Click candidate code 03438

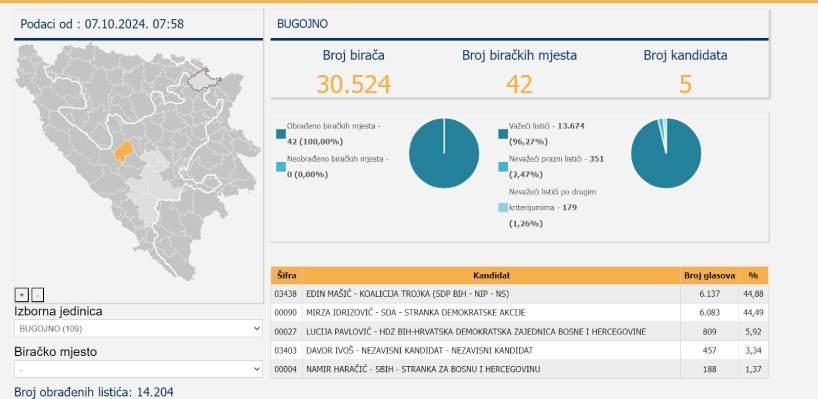pos(285,294)
